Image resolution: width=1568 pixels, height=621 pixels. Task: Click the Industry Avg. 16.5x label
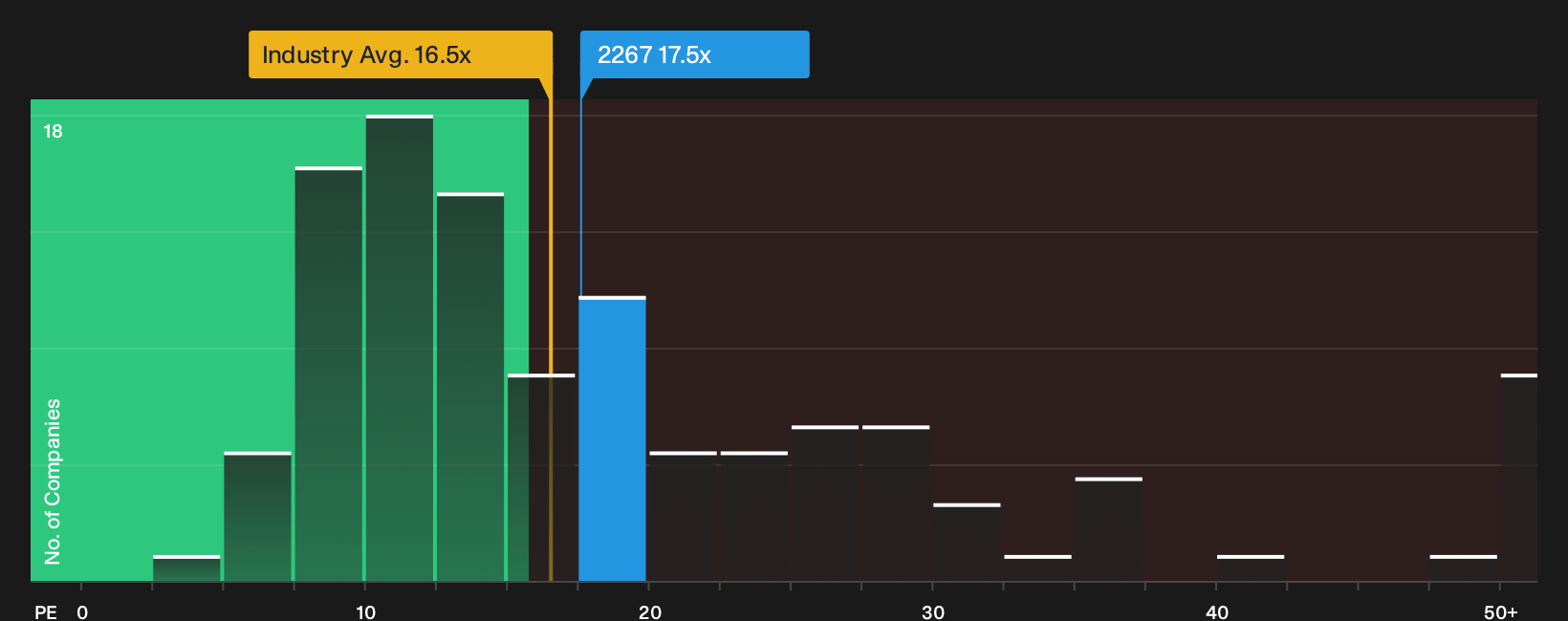[400, 54]
